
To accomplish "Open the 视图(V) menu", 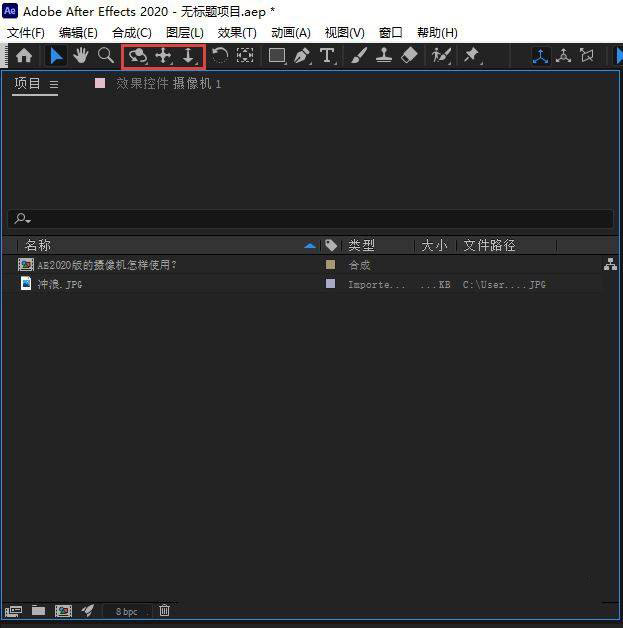I will [344, 32].
